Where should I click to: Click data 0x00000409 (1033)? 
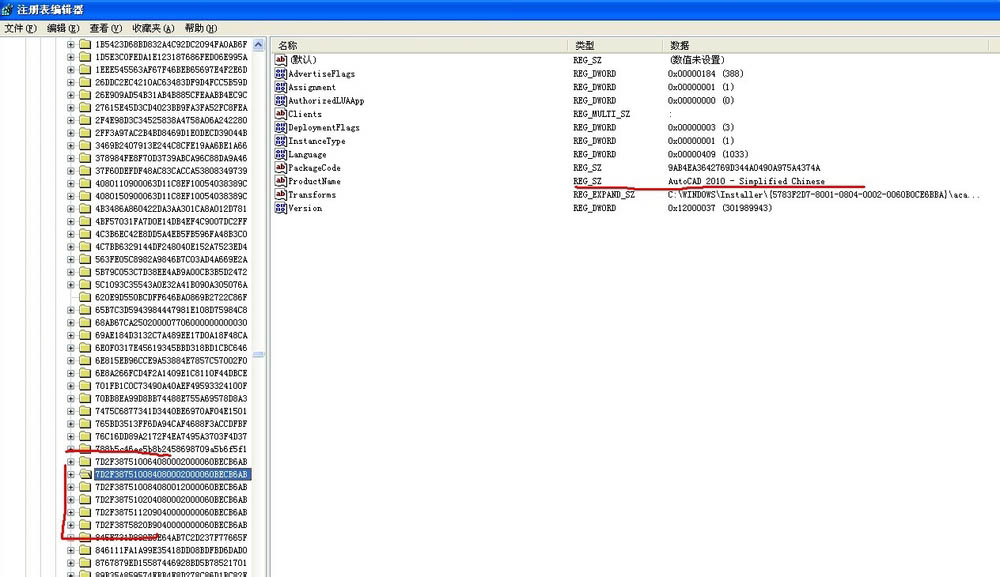pyautogui.click(x=708, y=154)
